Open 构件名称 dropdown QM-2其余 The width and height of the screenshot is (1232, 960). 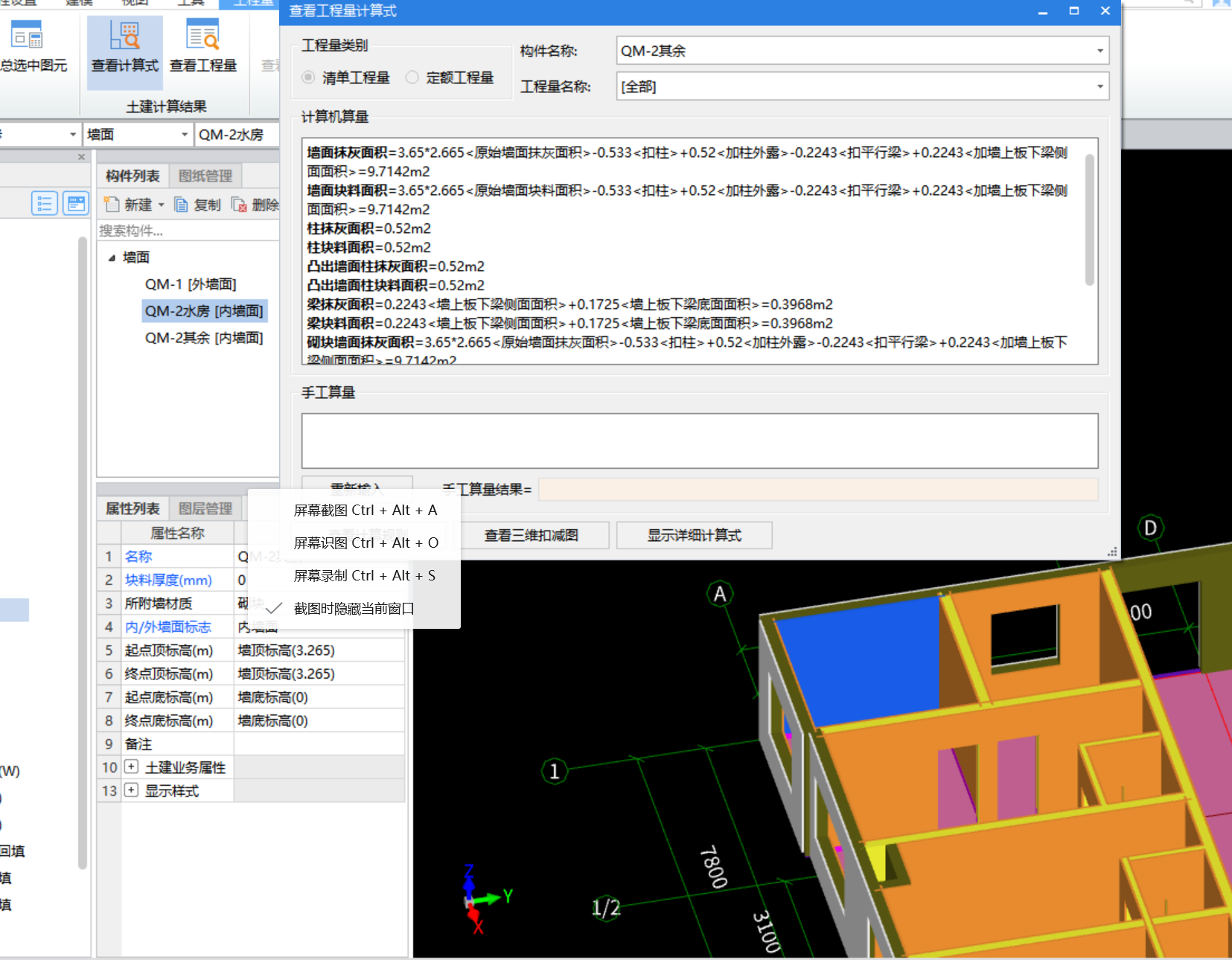click(863, 51)
